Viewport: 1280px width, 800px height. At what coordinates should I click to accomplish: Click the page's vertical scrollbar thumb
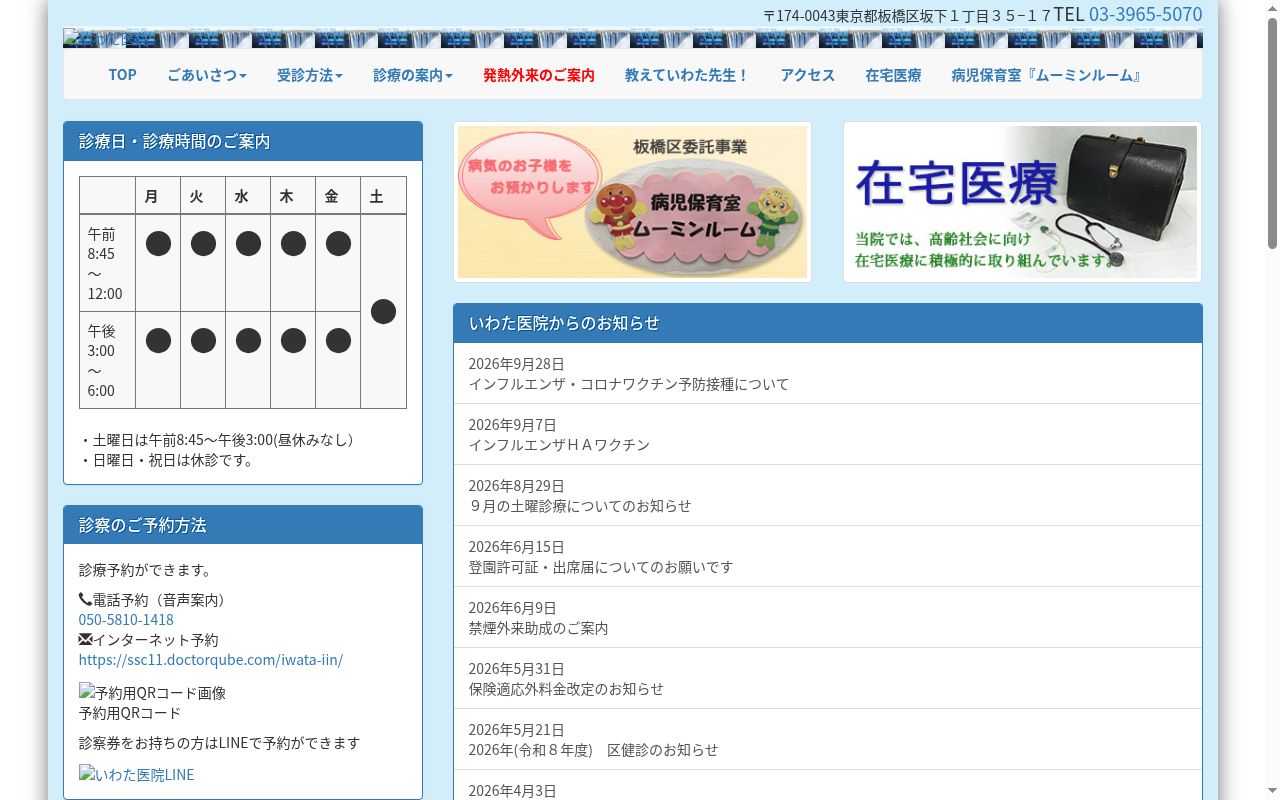pos(1272,132)
